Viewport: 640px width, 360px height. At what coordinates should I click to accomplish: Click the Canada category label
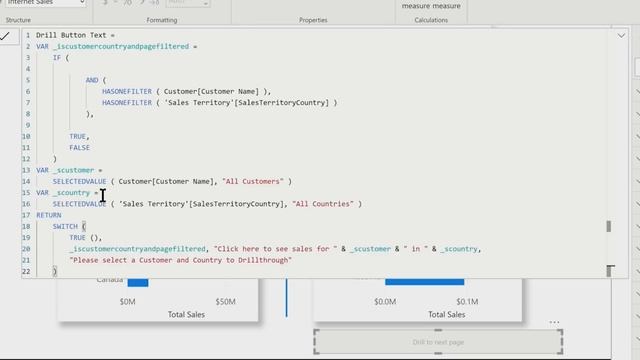tap(110, 280)
